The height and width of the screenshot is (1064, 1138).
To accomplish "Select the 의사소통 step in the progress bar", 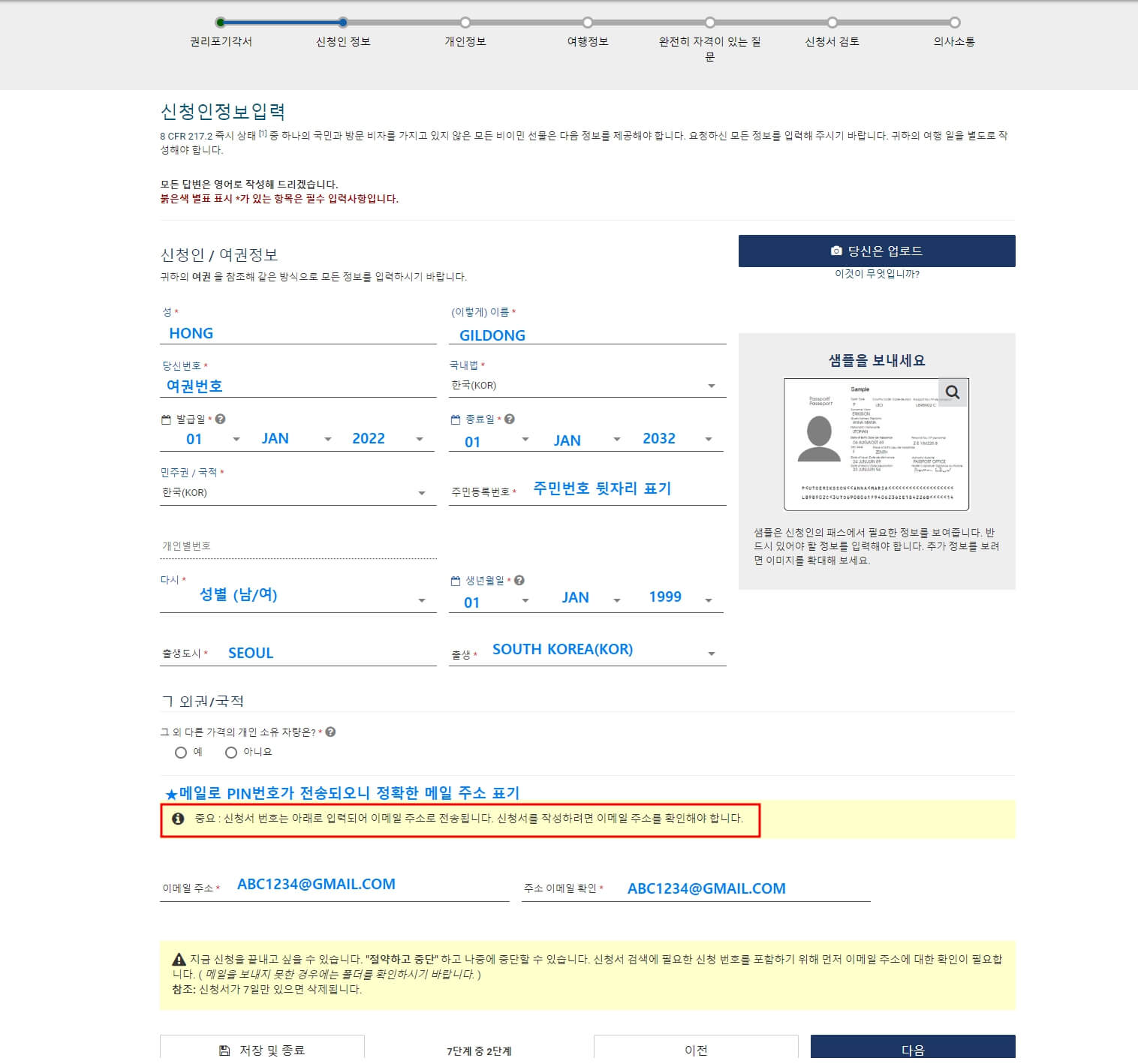I will coord(953,22).
